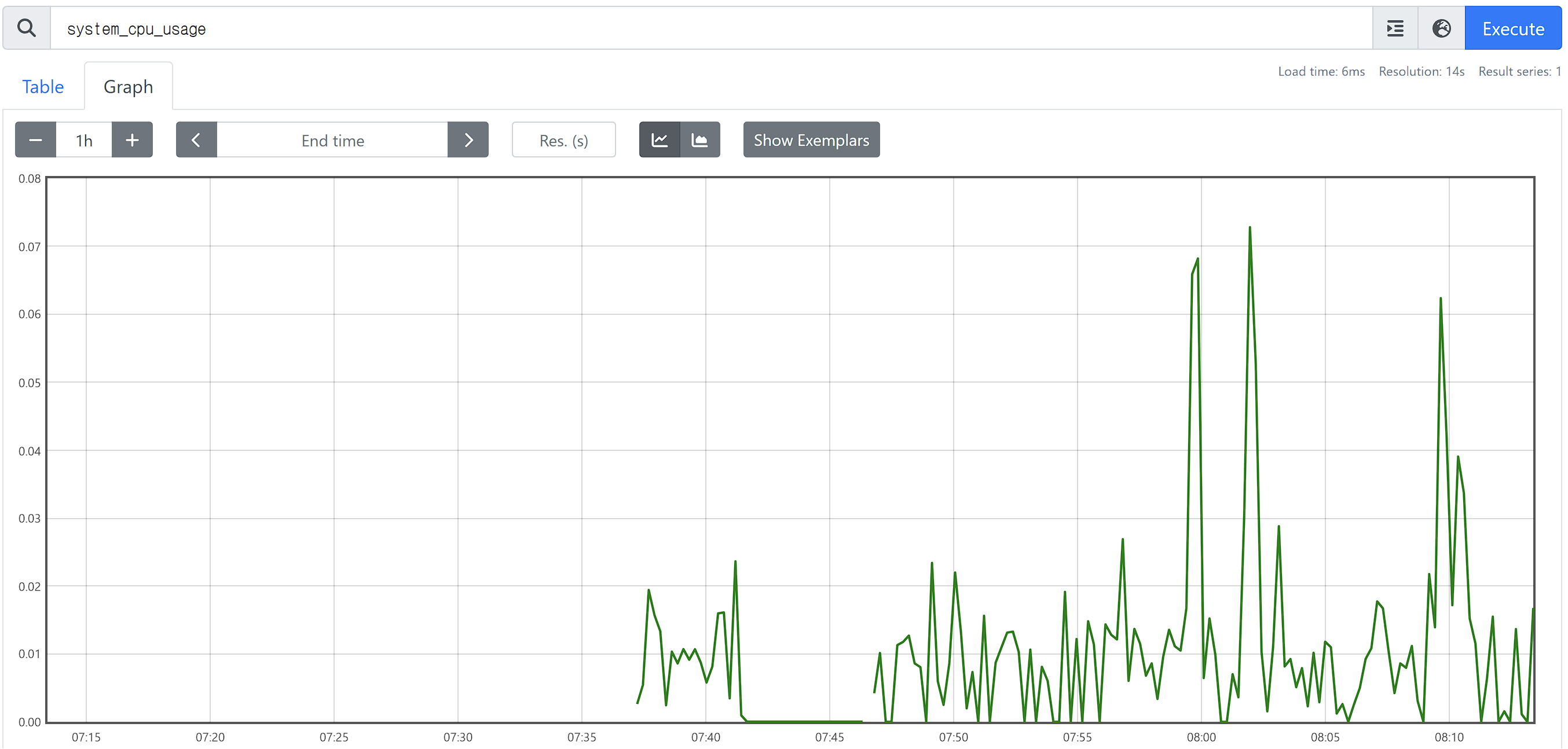Image resolution: width=1568 pixels, height=749 pixels.
Task: Click the search magnifier icon
Action: (x=26, y=28)
